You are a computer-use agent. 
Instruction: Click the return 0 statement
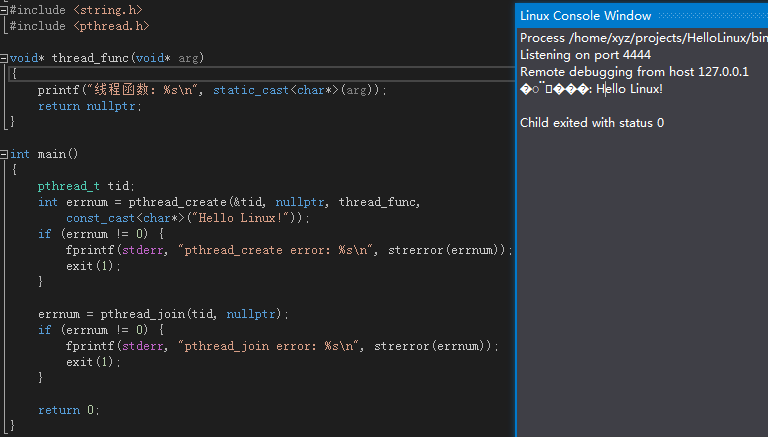69,410
